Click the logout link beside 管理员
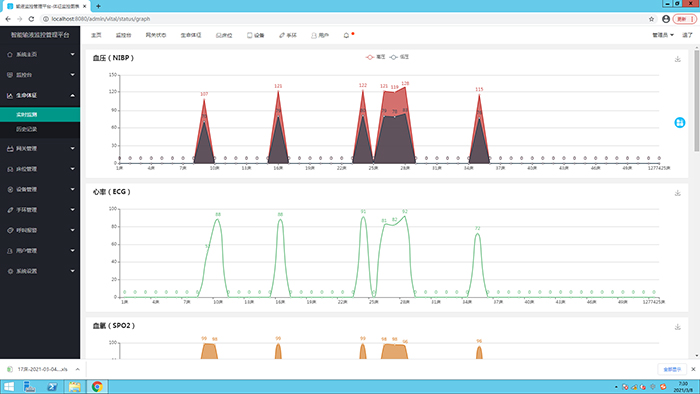The image size is (700, 394). point(687,35)
